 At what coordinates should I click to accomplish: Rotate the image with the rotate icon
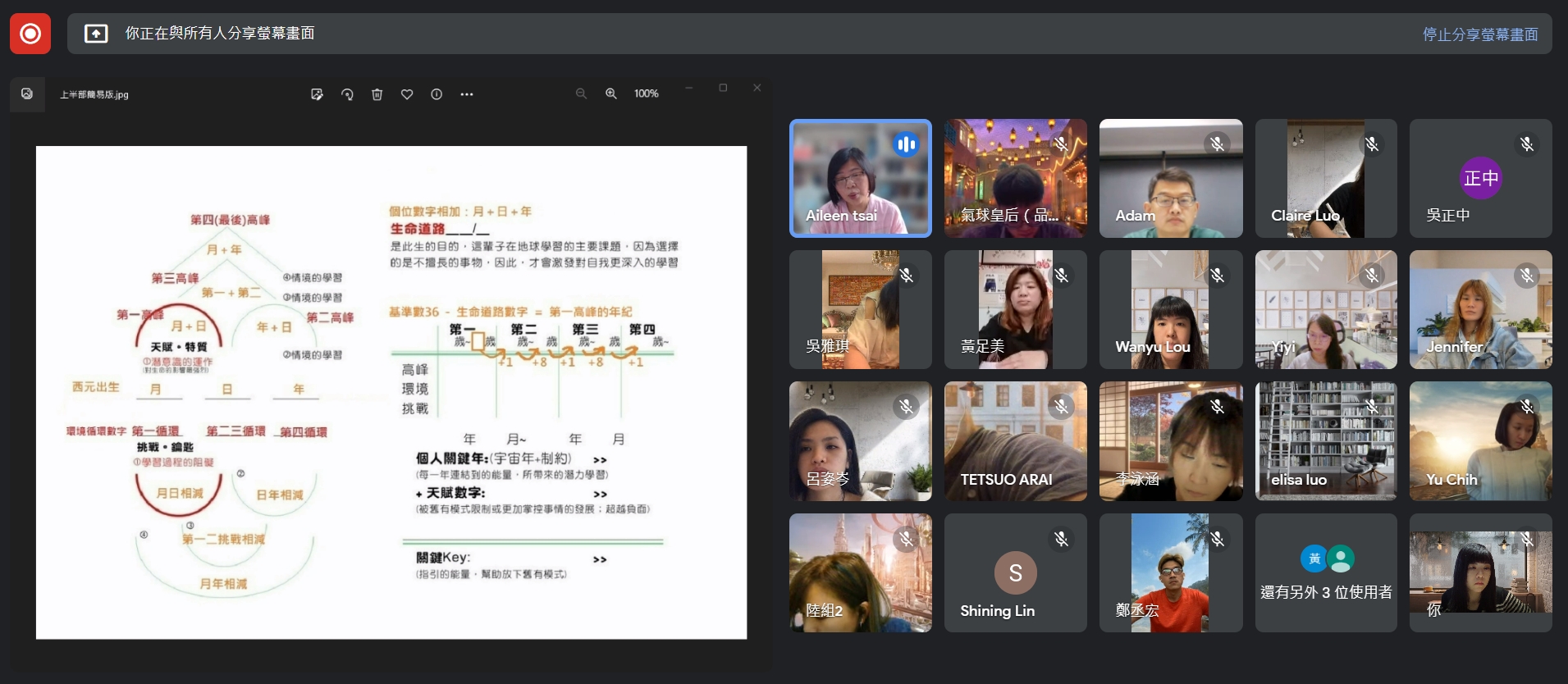click(347, 94)
